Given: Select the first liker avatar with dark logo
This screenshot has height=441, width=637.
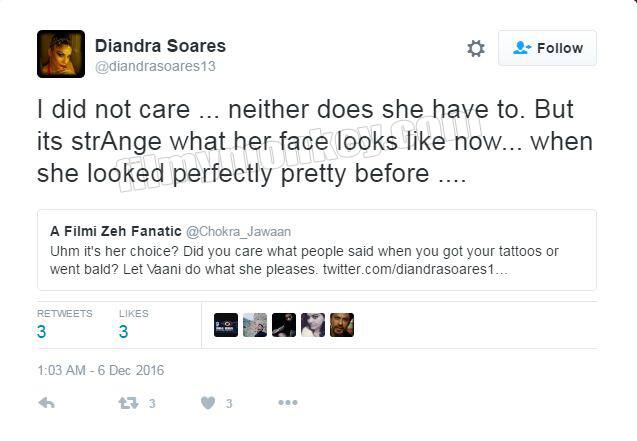Looking at the screenshot, I should [226, 325].
